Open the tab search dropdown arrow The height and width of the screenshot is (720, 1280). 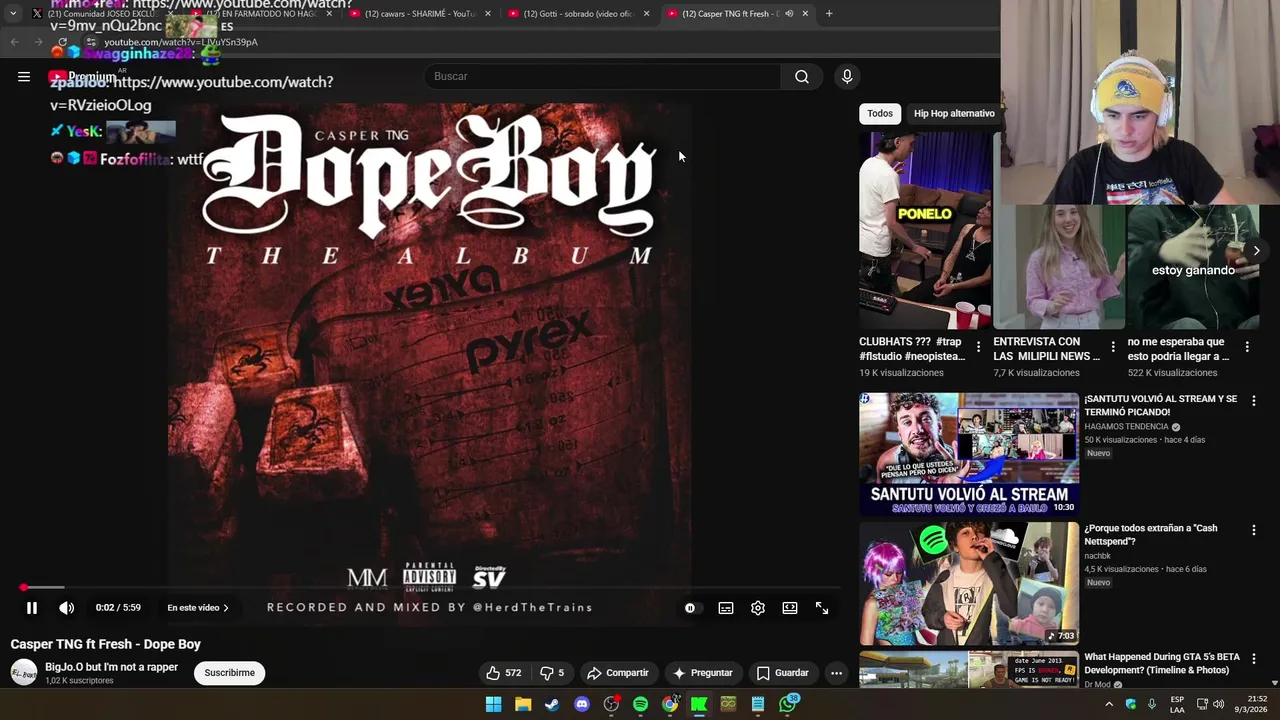[x=13, y=14]
